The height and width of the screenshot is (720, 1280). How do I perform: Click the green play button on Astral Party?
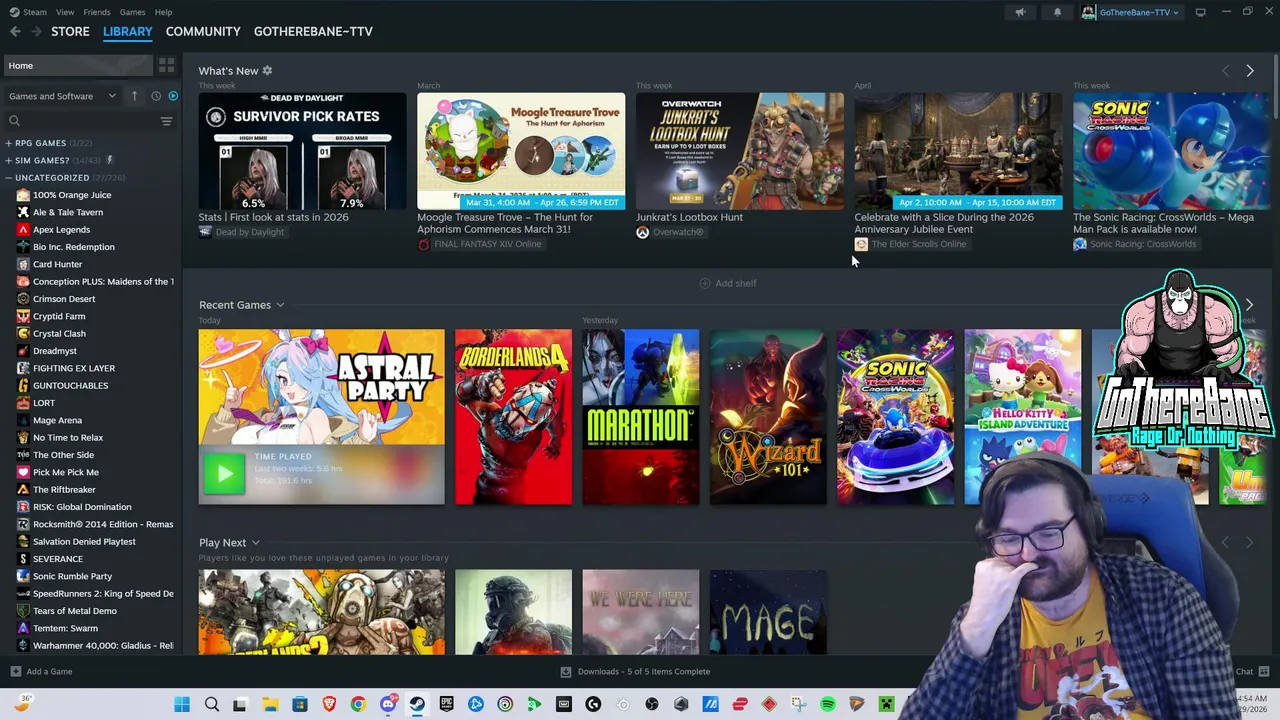point(224,474)
